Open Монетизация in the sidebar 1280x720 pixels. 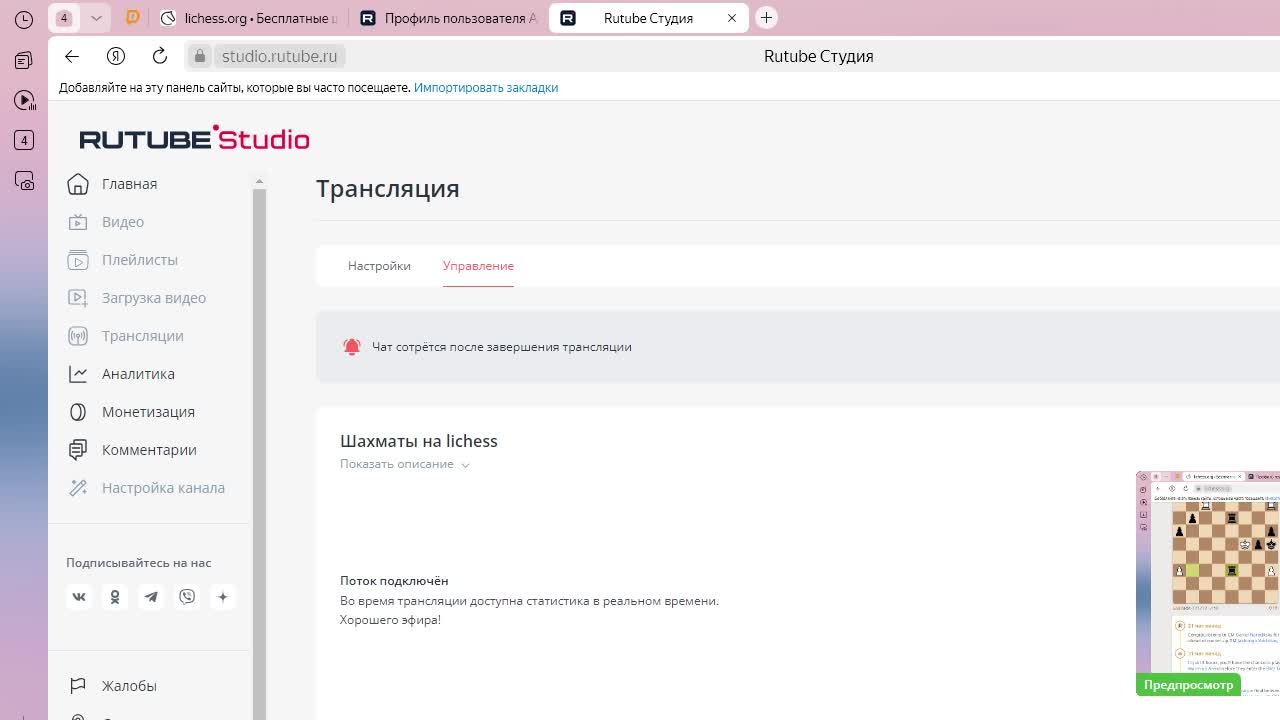pos(148,412)
